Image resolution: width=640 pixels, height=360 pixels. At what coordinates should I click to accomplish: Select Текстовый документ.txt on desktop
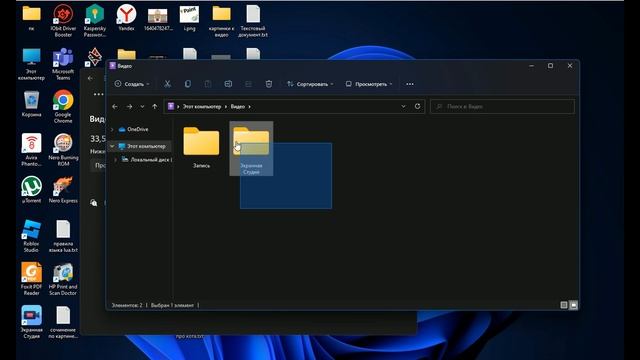[253, 21]
